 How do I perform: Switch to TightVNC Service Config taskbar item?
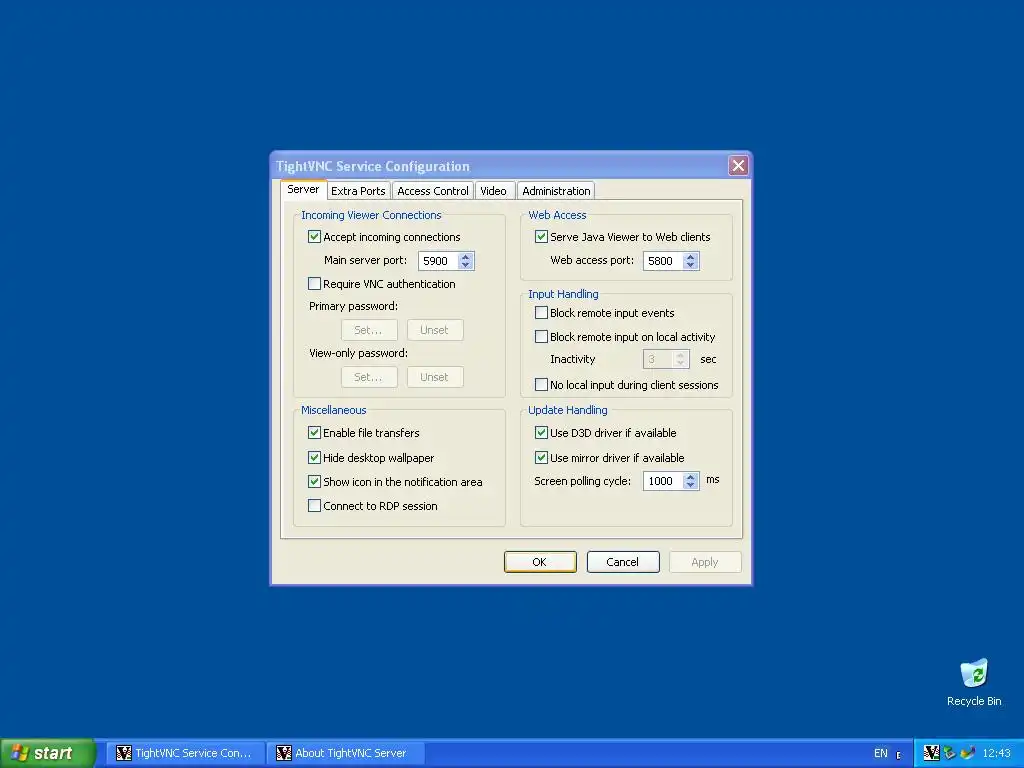pos(184,753)
